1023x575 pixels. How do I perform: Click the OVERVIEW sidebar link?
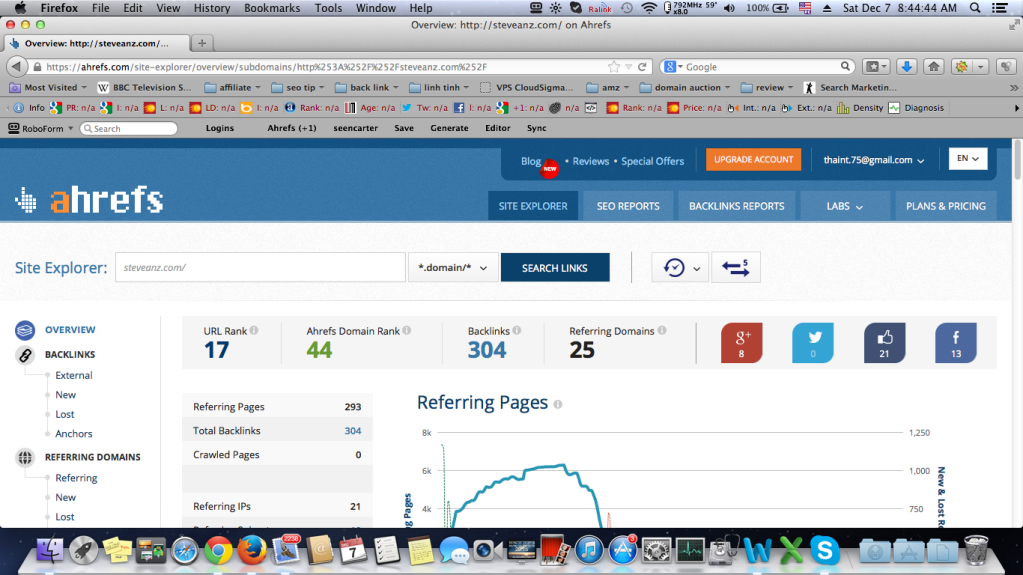coord(70,330)
